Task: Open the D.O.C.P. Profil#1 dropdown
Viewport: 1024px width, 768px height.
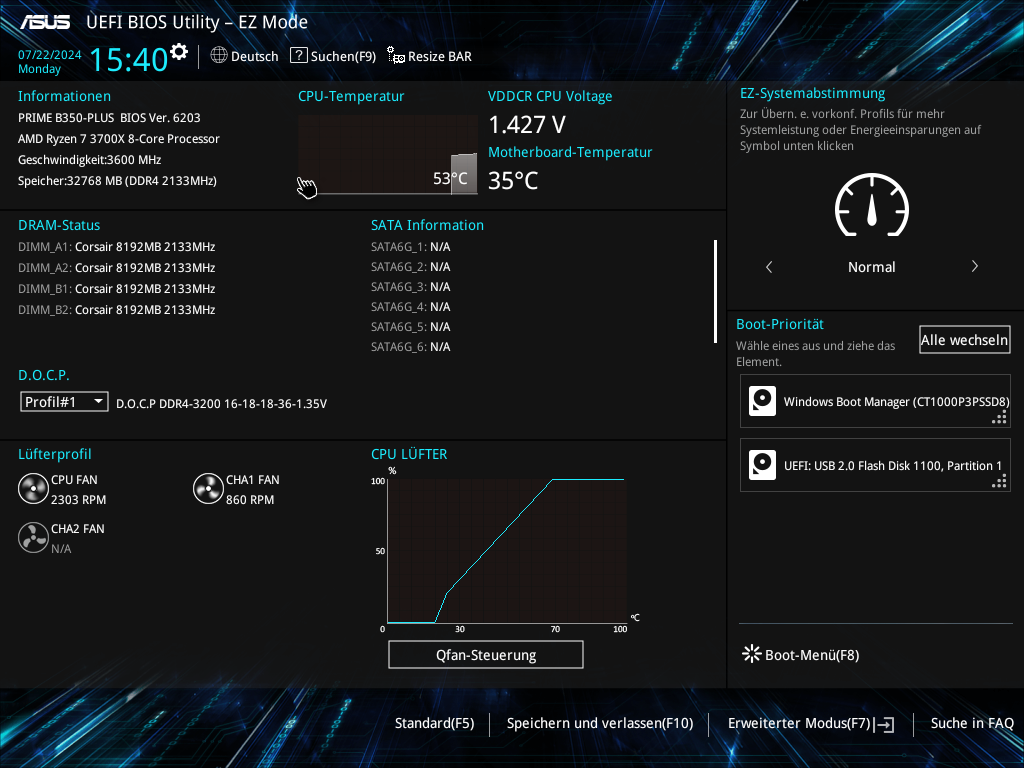Action: point(64,402)
